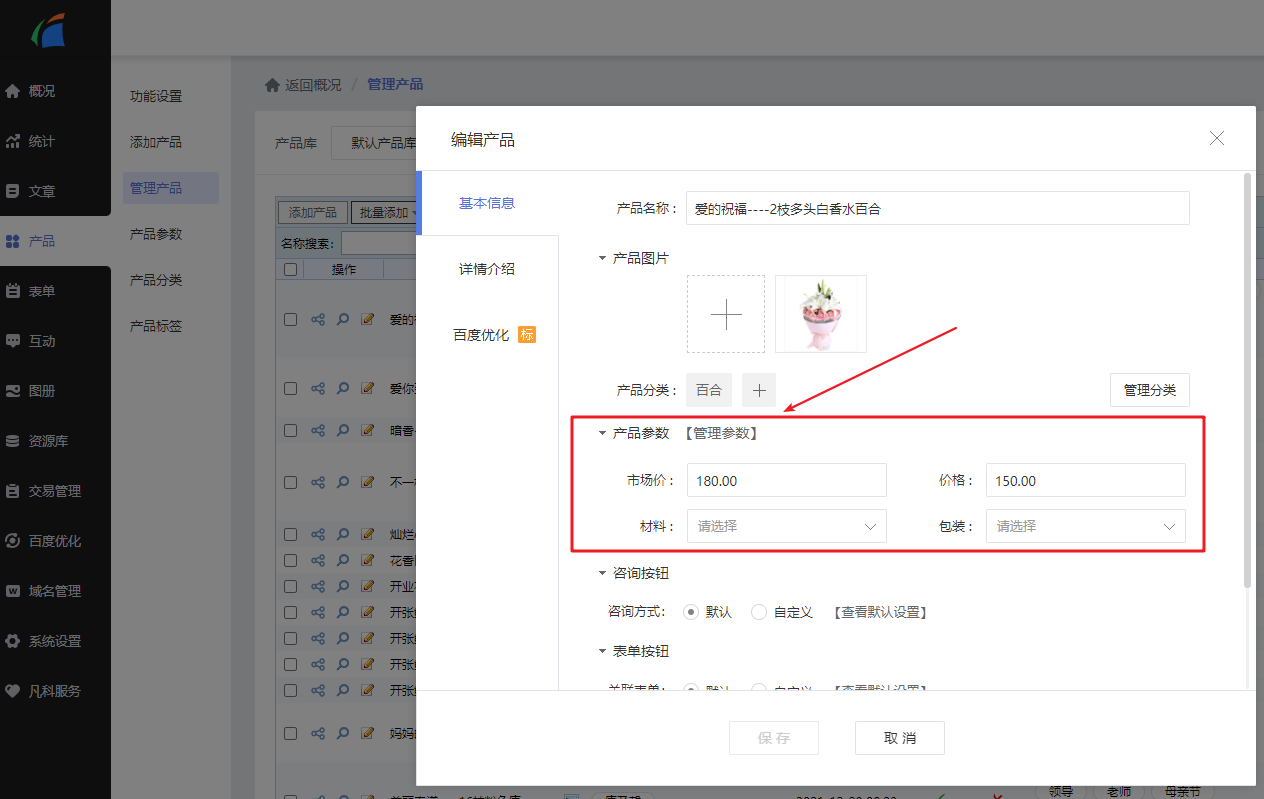1264x799 pixels.
Task: Click the 市场价 field showing 180.00
Action: (x=787, y=480)
